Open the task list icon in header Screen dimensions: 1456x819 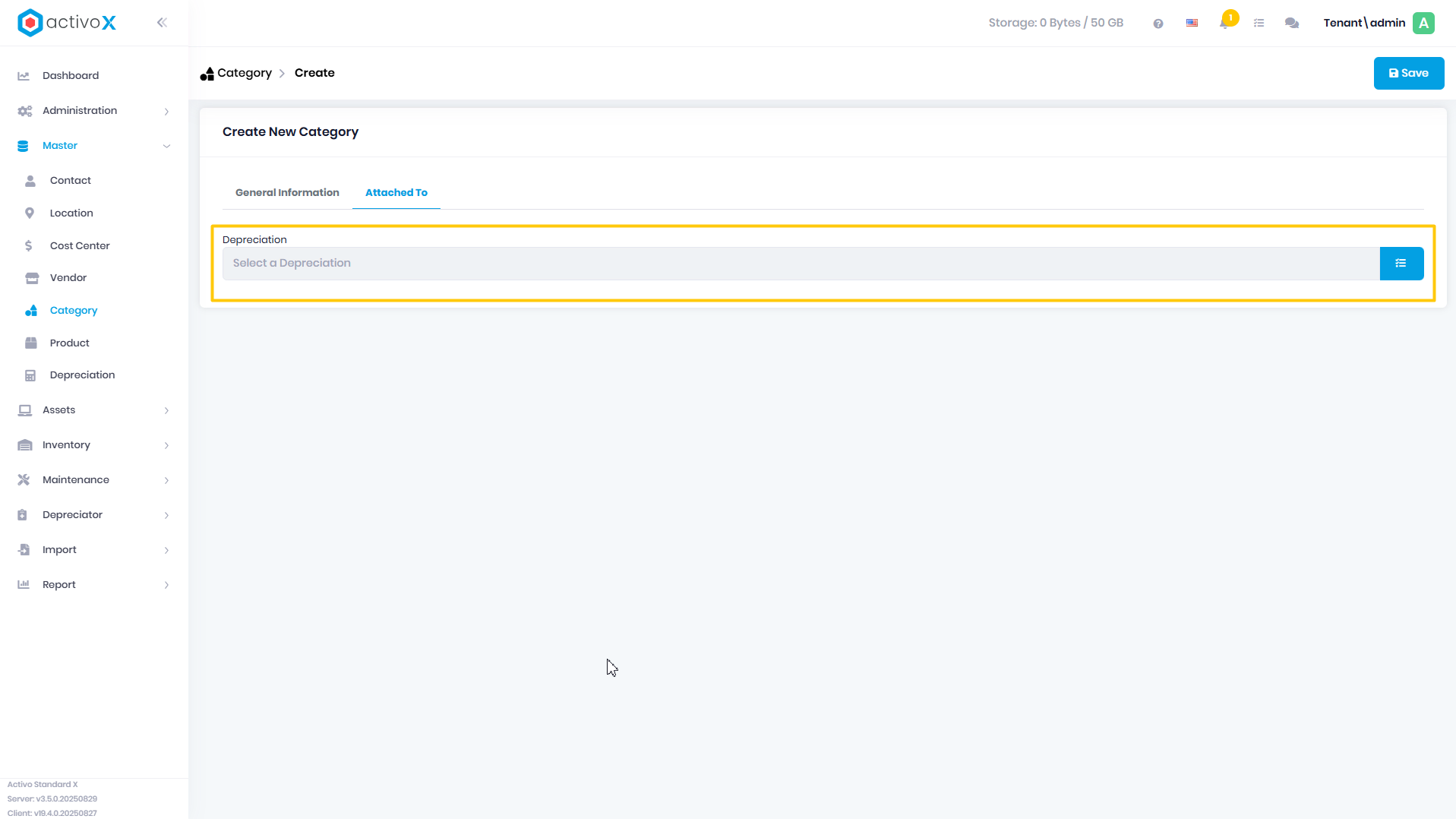point(1259,24)
